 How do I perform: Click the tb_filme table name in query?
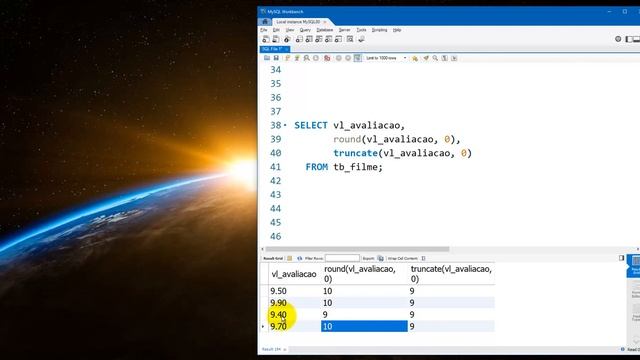(x=356, y=167)
